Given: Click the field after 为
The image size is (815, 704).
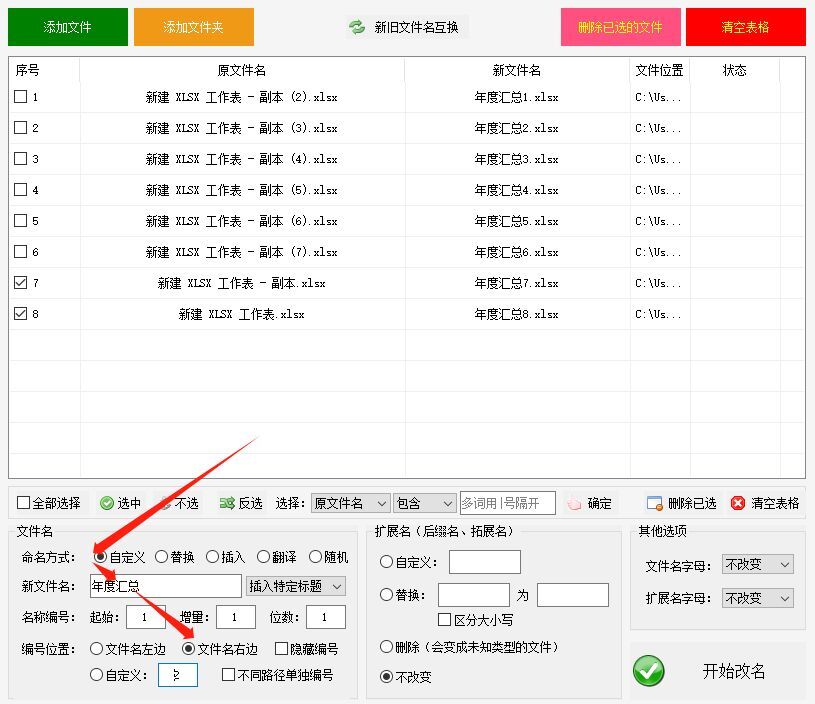Looking at the screenshot, I should tap(573, 594).
